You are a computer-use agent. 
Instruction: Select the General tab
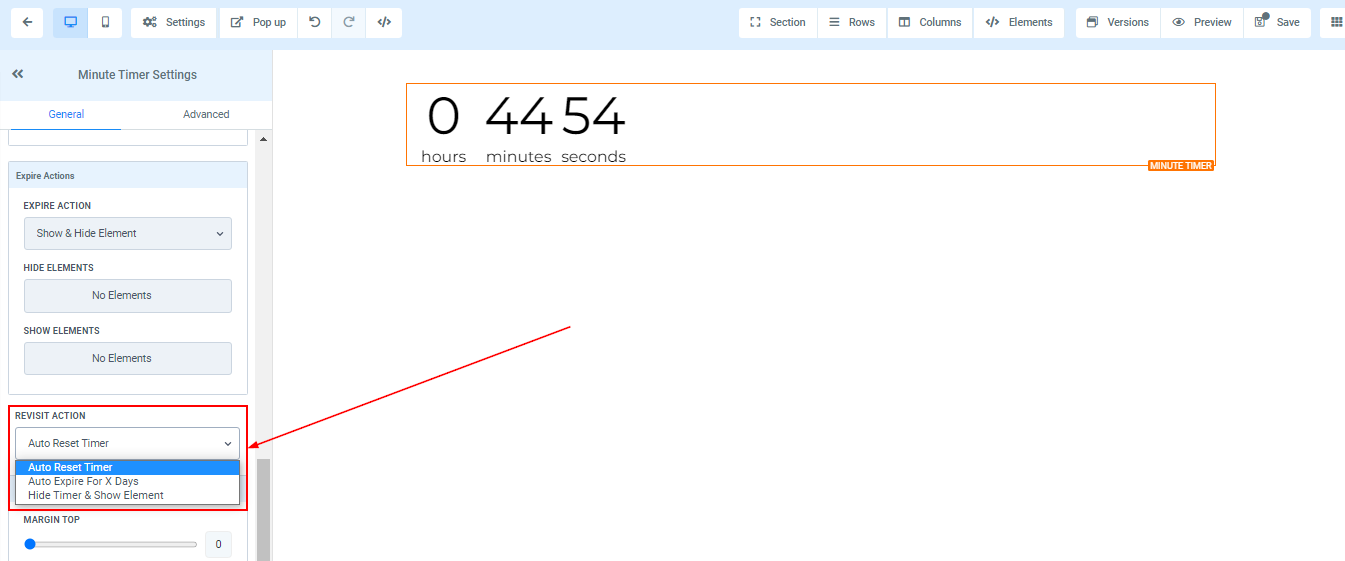point(66,114)
